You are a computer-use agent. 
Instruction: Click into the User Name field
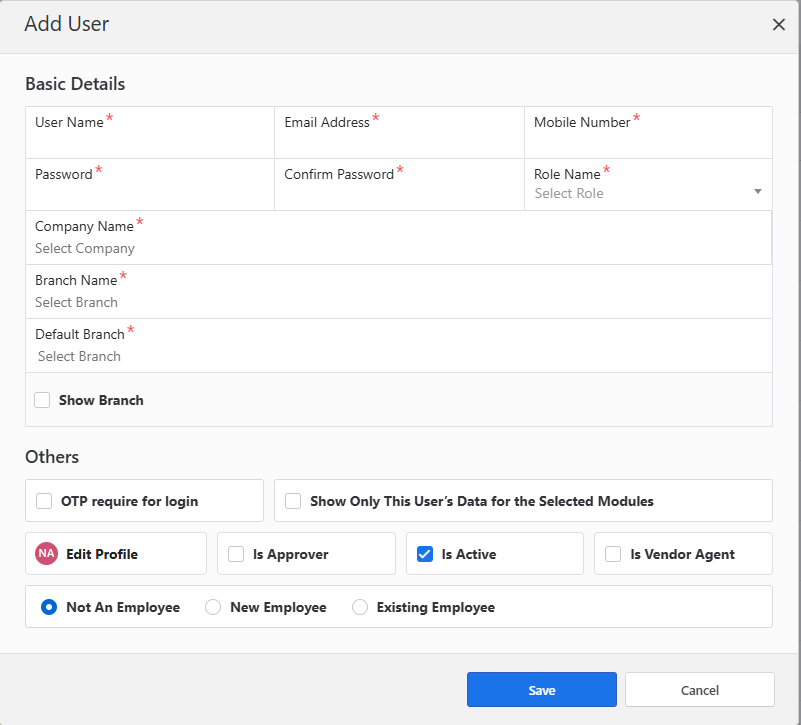tap(150, 142)
